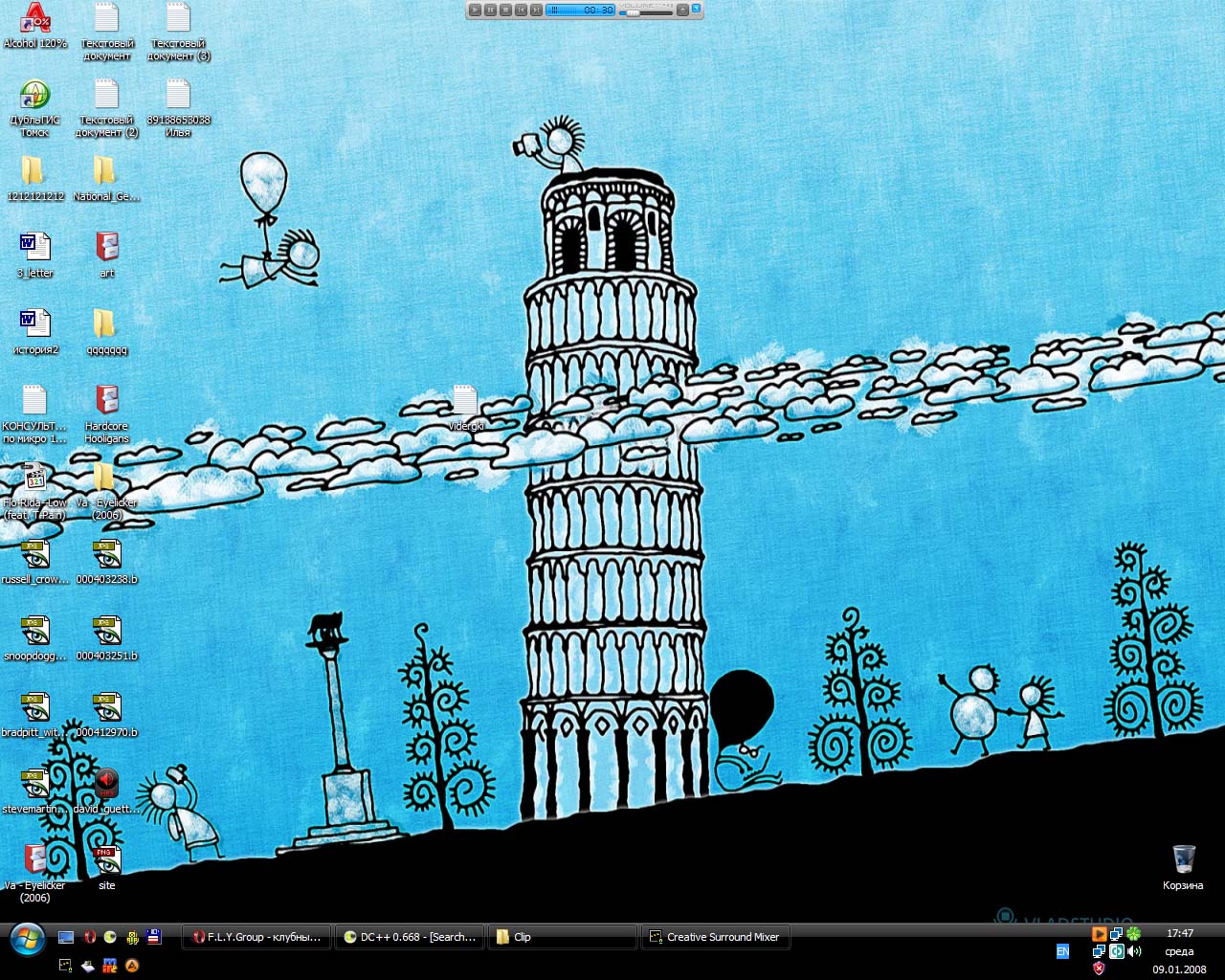Select the site PNG image file

tap(106, 868)
